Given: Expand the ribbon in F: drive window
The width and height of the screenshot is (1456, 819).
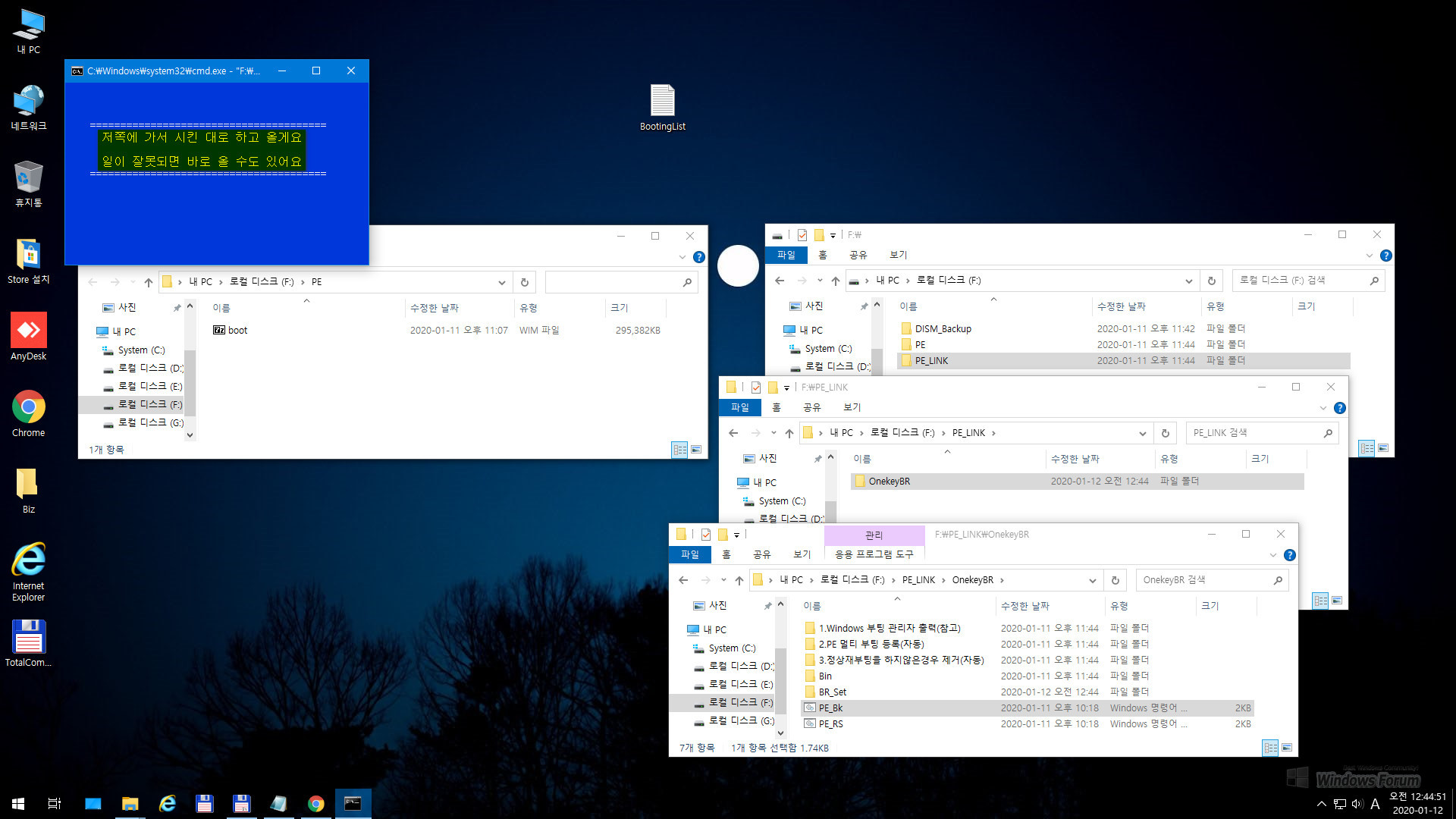Looking at the screenshot, I should [1370, 256].
